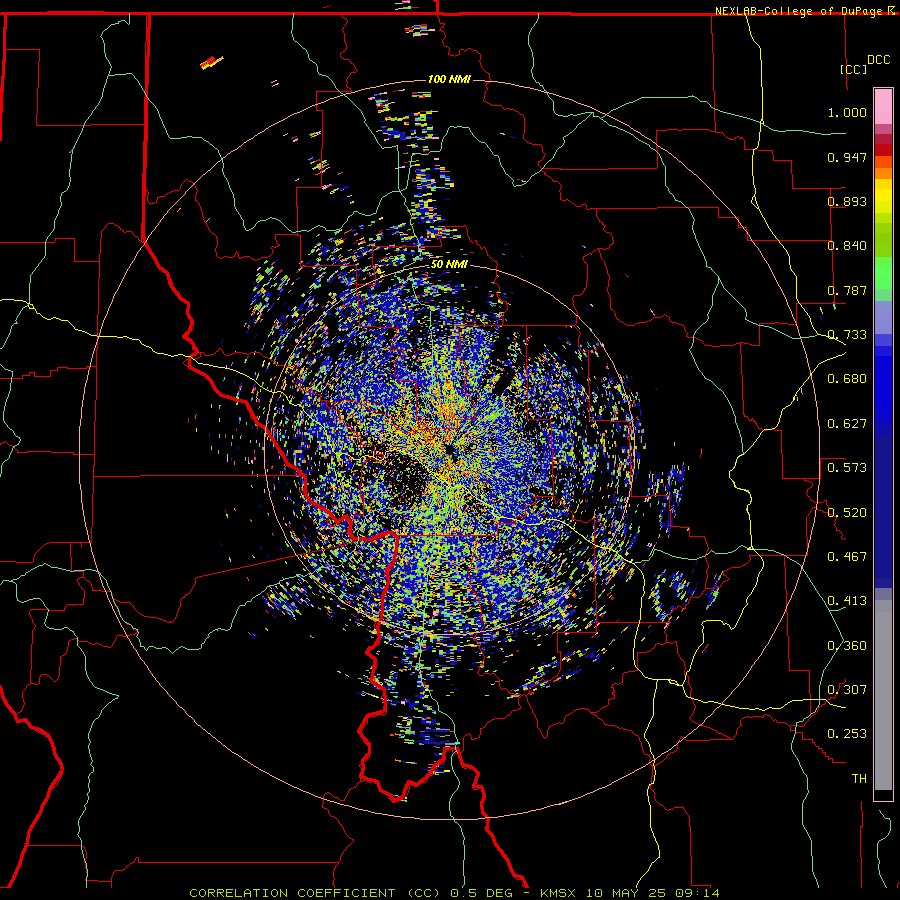Click the 0.307 legend value
900x900 pixels.
pyautogui.click(x=847, y=690)
